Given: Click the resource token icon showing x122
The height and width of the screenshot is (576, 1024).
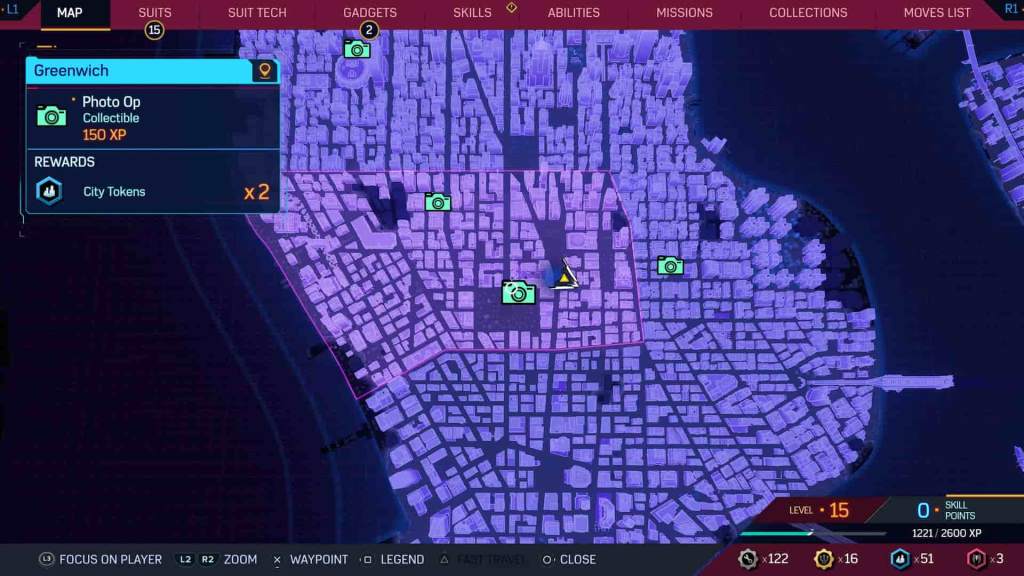Looking at the screenshot, I should click(748, 559).
